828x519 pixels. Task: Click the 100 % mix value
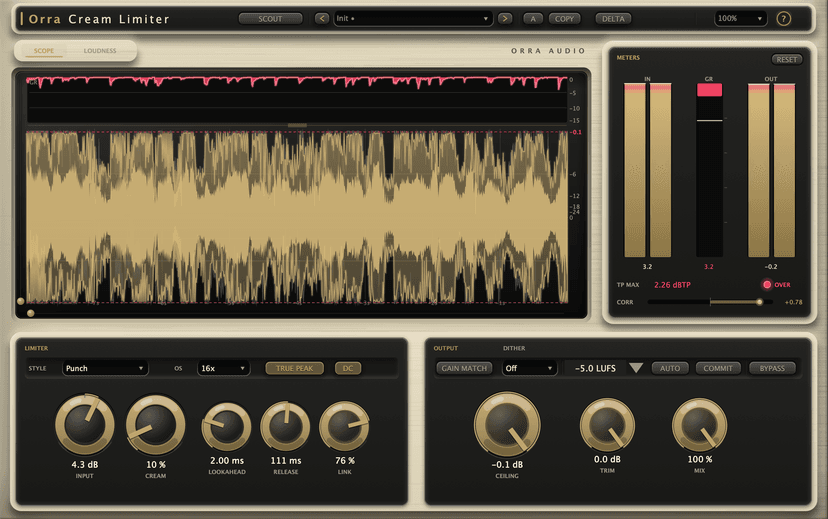click(700, 459)
